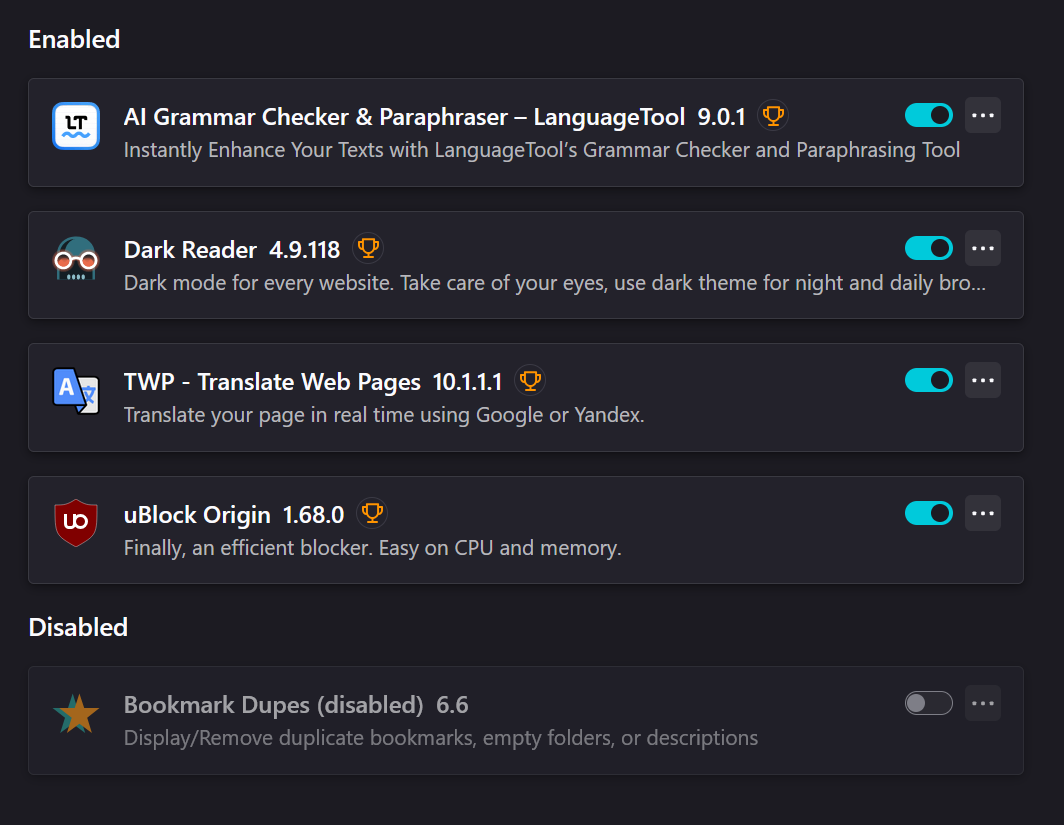Click the trophy badge beside TWP version

click(530, 381)
